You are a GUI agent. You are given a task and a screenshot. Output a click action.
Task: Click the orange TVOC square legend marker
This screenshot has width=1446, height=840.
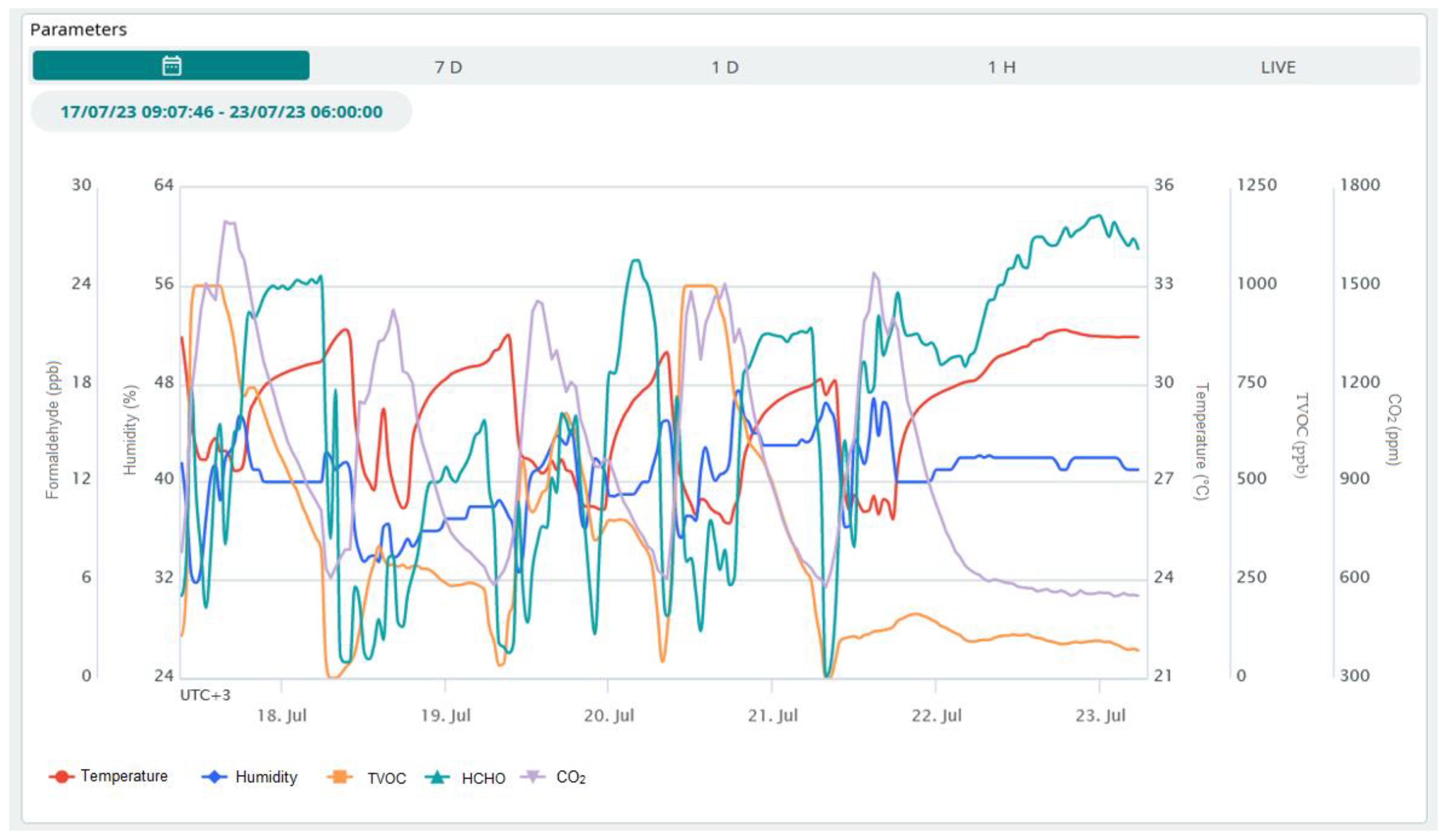(x=340, y=777)
